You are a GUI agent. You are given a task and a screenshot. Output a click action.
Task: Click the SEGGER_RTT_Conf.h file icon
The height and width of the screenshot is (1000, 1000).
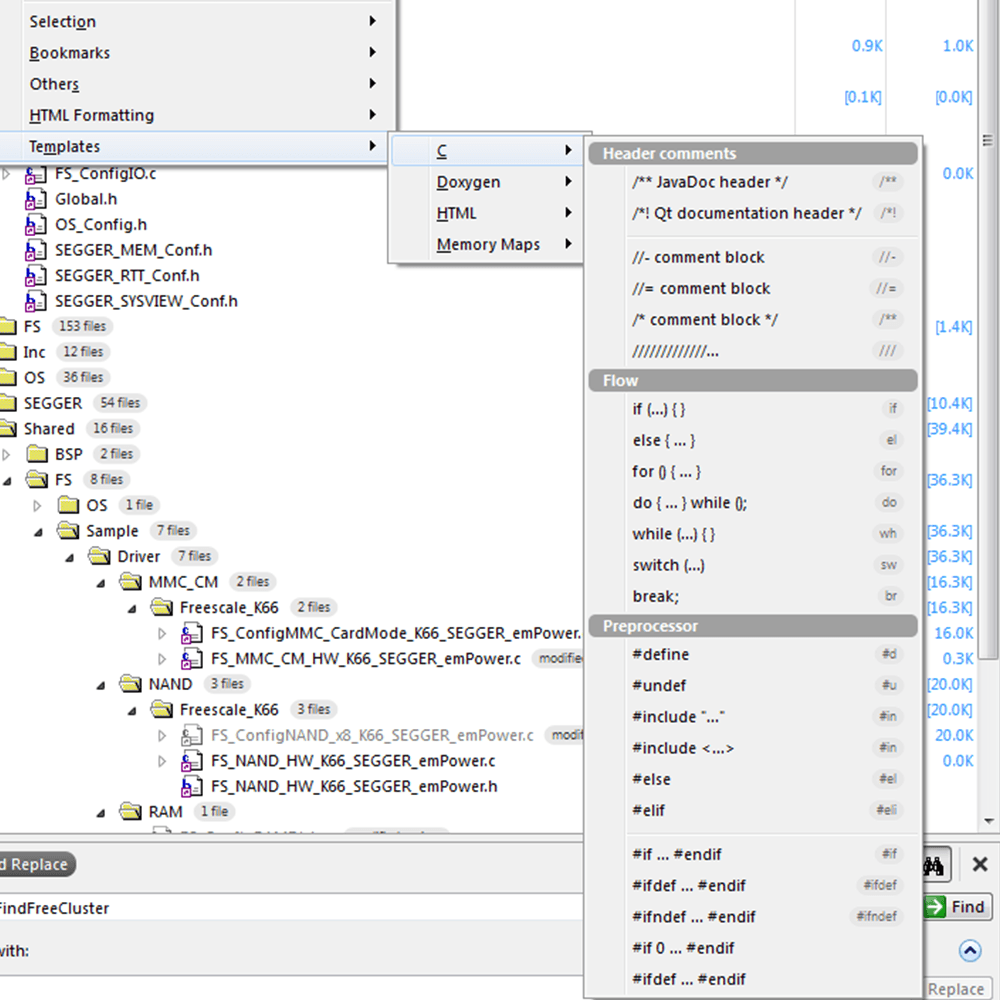[x=36, y=276]
